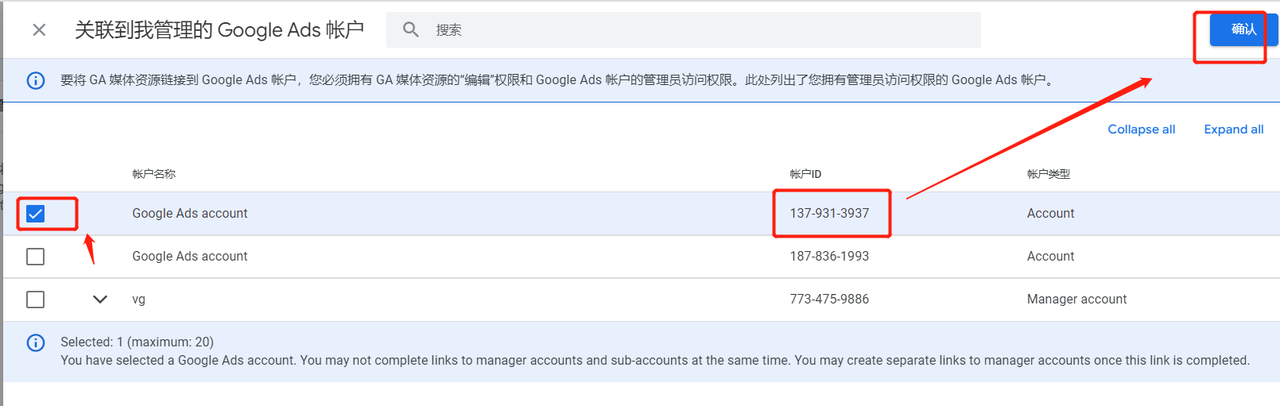Check the vg manager account checkbox
Viewport: 1280px width, 406px height.
tap(35, 299)
